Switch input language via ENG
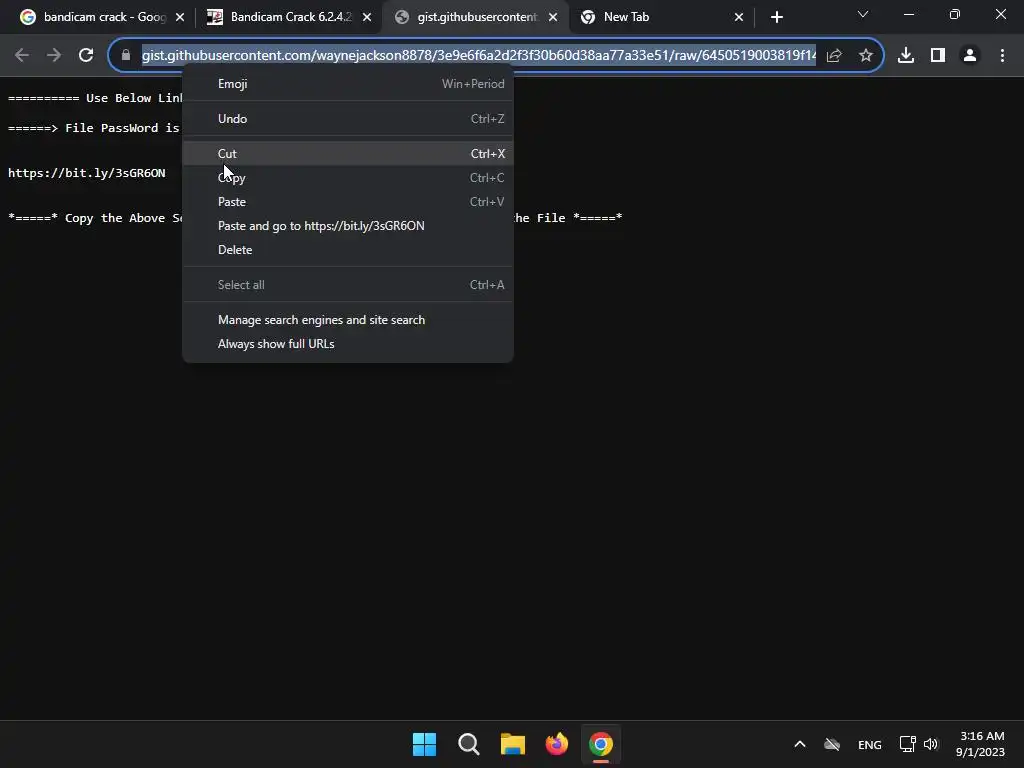 point(869,744)
